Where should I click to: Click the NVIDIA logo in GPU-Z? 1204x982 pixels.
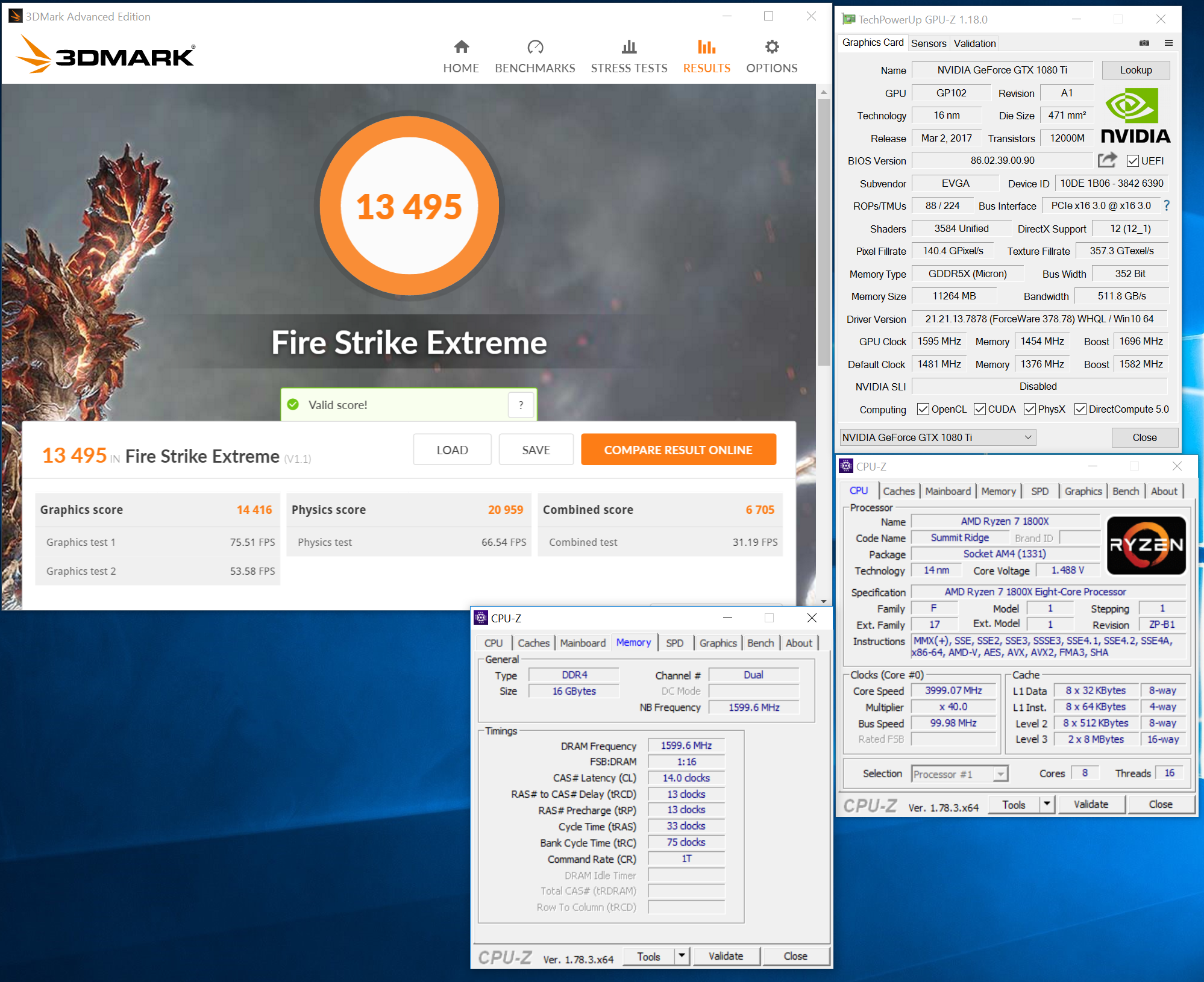(x=1135, y=116)
